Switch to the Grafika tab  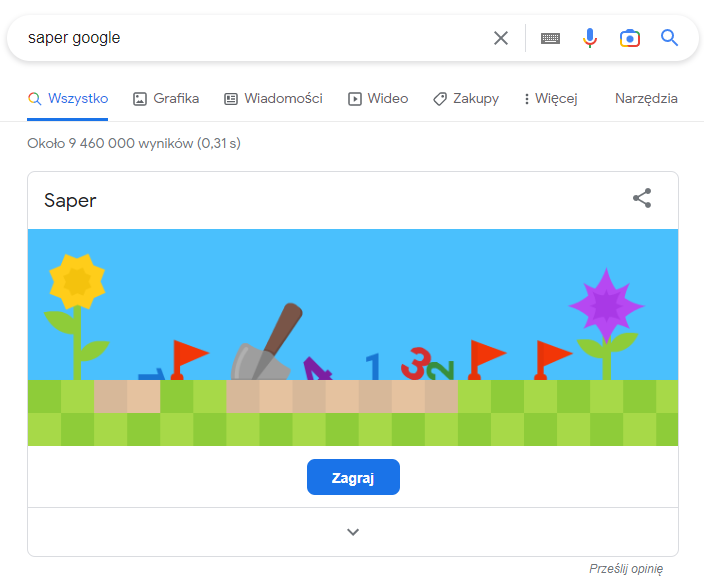166,98
